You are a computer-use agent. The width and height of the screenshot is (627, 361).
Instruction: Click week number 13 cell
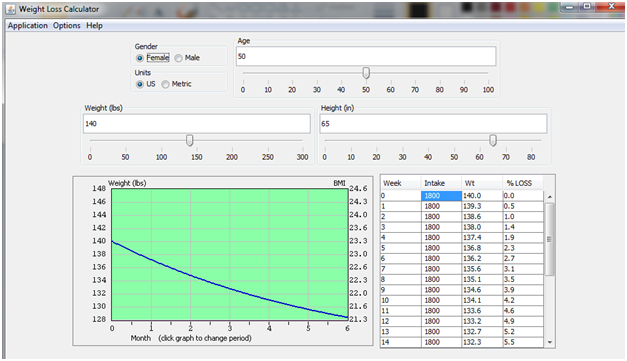401,332
